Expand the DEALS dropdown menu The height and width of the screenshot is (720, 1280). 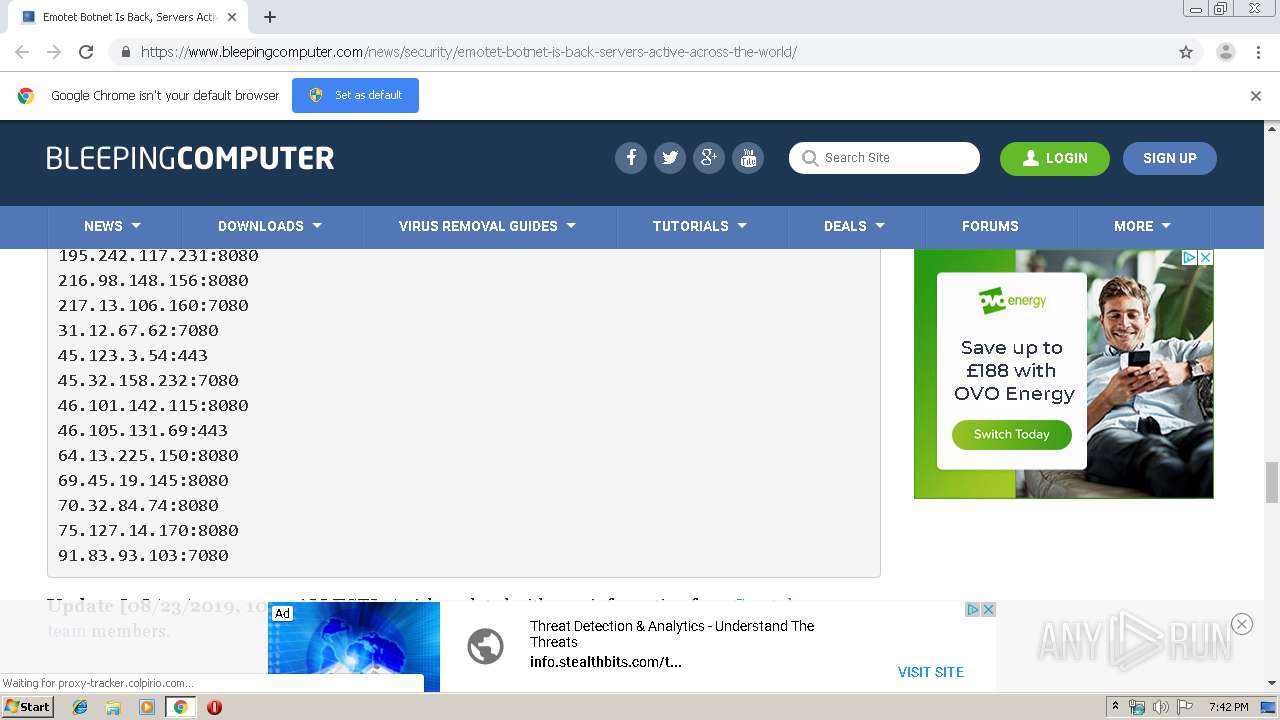(855, 226)
